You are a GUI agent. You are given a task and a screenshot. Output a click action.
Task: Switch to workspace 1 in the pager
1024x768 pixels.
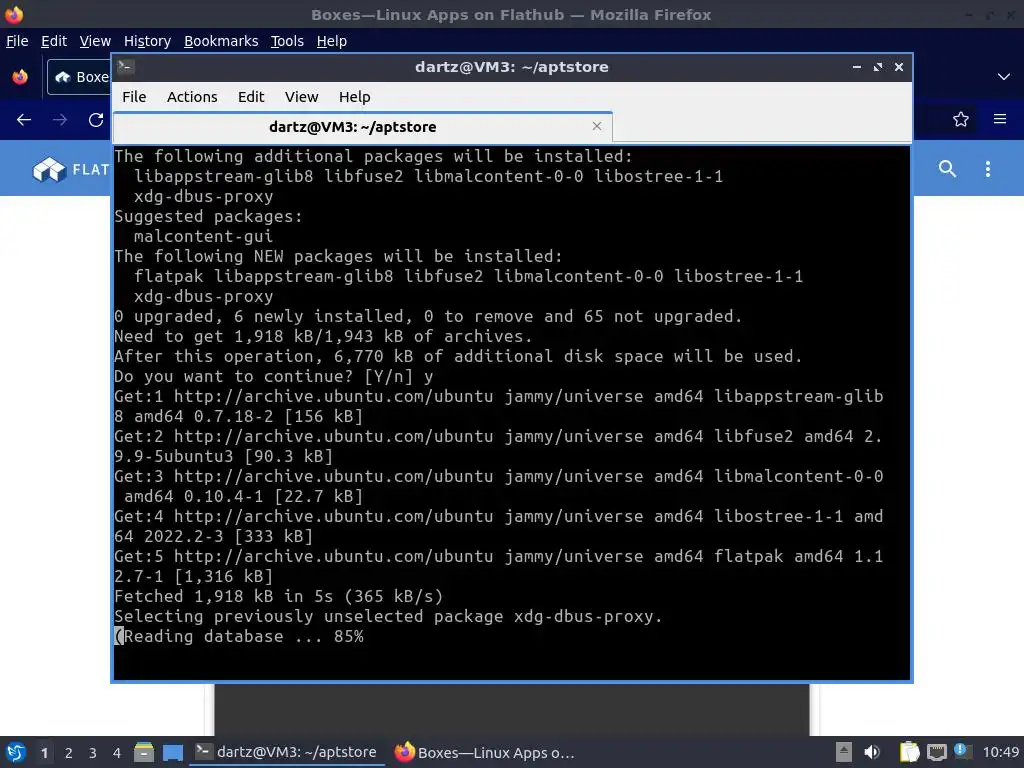pos(44,753)
